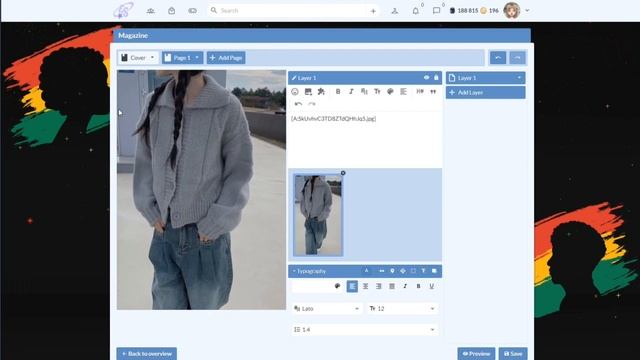Open the square border tab
Image resolution: width=640 pixels, height=360 pixels.
click(x=413, y=271)
